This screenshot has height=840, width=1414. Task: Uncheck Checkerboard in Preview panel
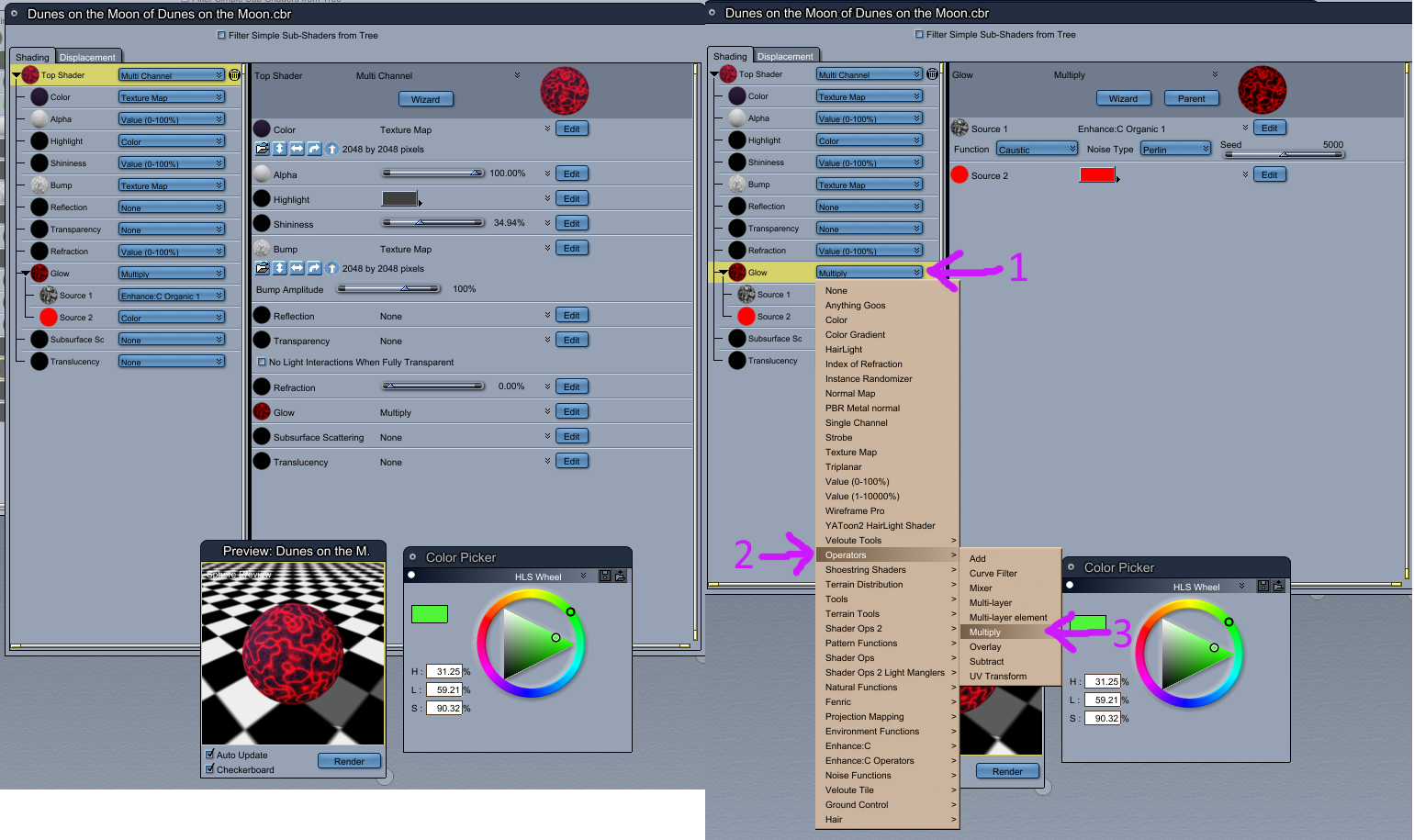(x=210, y=769)
